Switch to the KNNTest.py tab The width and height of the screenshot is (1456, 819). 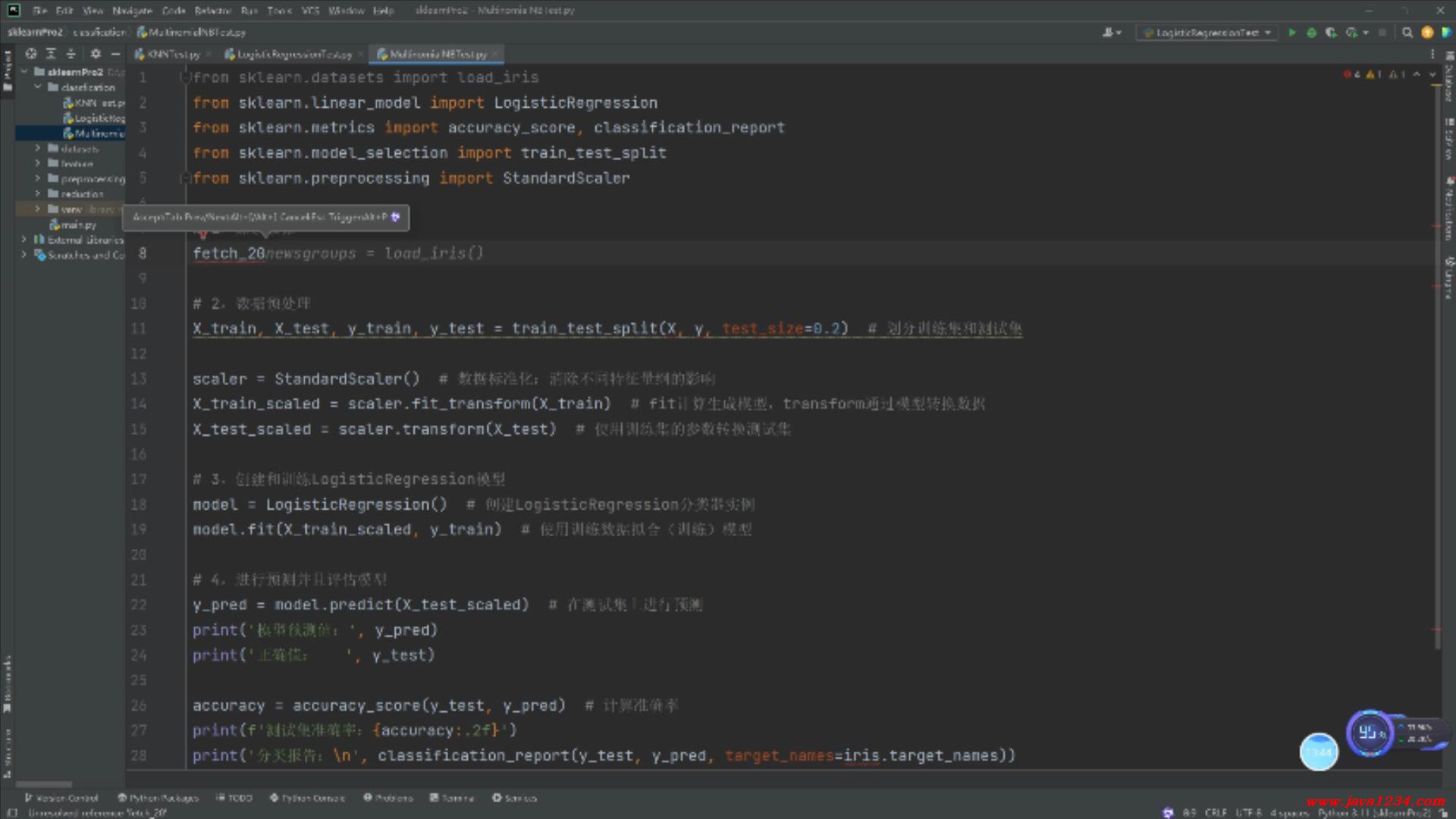[171, 55]
